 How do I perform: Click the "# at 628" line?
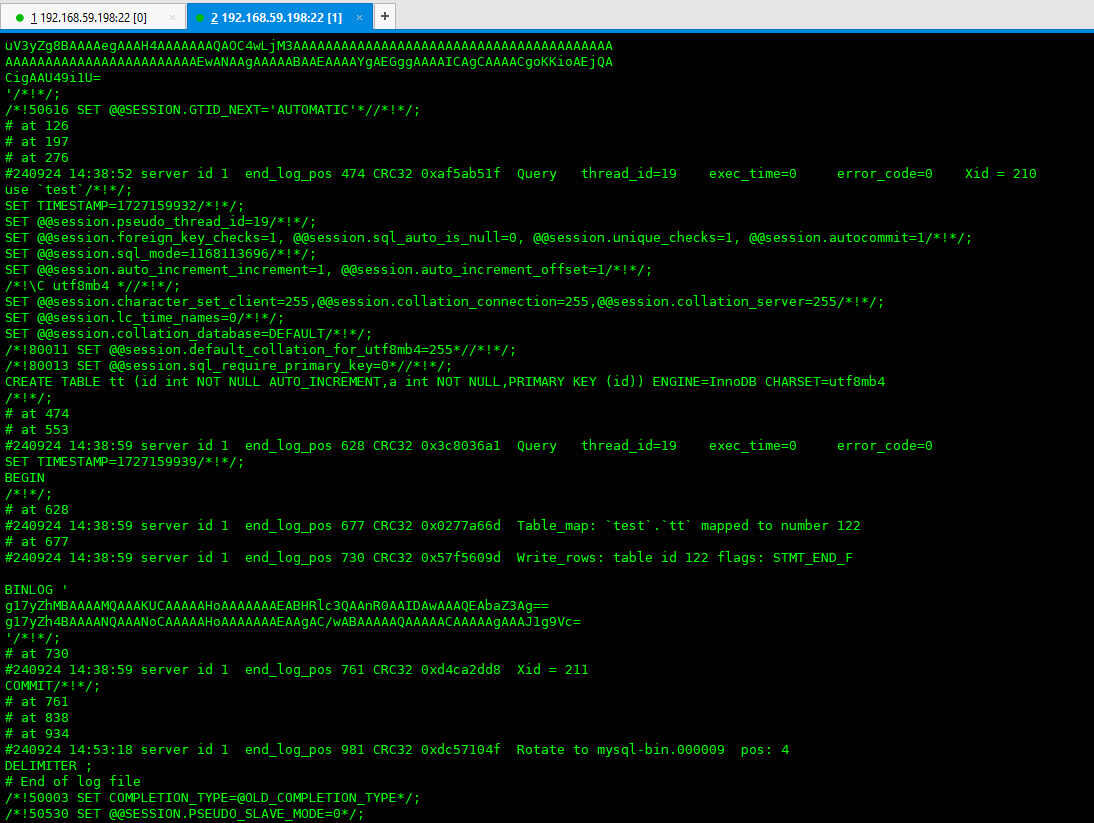coord(37,510)
